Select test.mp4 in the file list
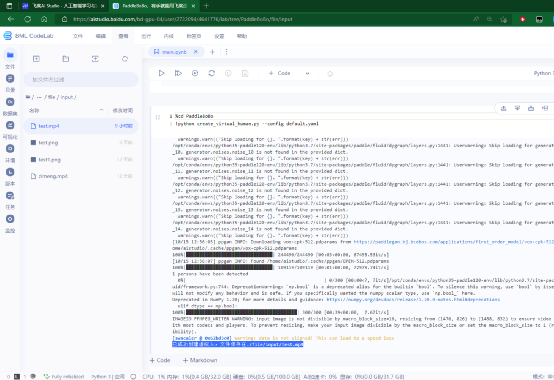Viewport: 554px width, 380px height. tap(81, 126)
